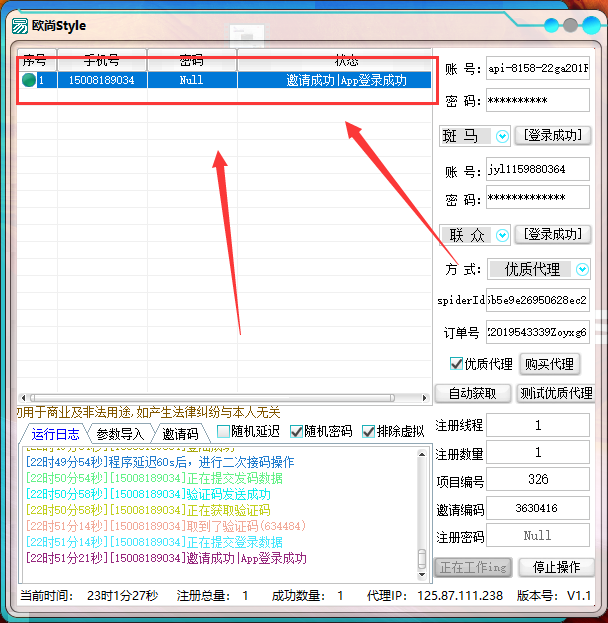The width and height of the screenshot is (608, 623).
Task: Click log line 正在获取验证码
Action: (148, 510)
